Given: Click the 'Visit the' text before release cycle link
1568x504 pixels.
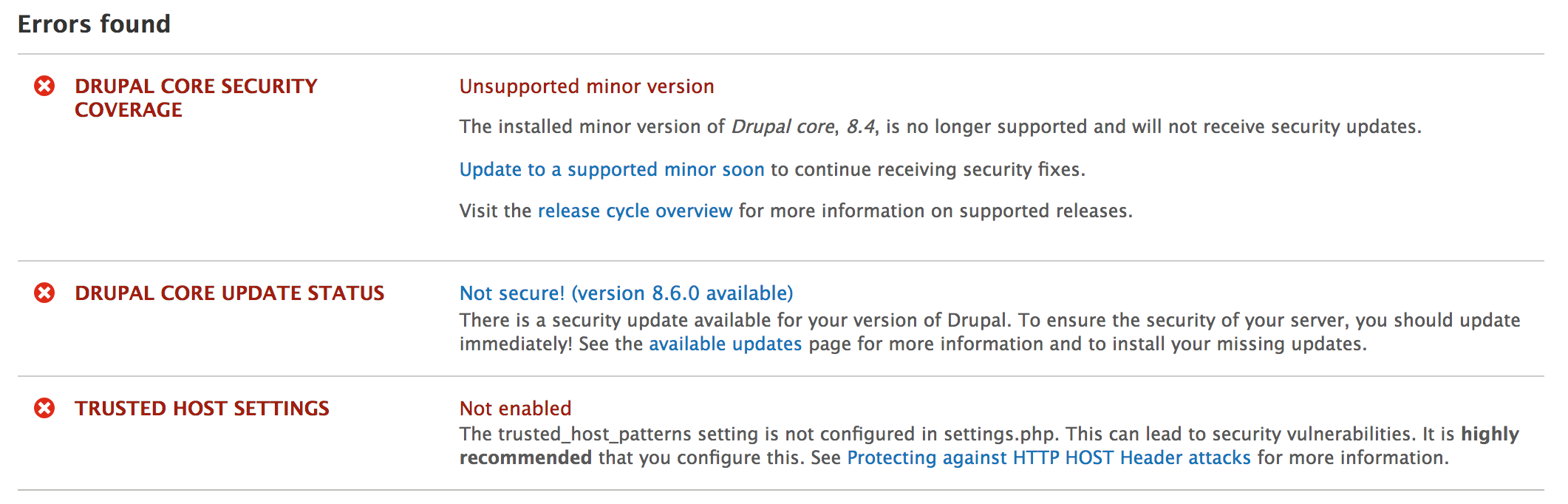Looking at the screenshot, I should coord(495,211).
